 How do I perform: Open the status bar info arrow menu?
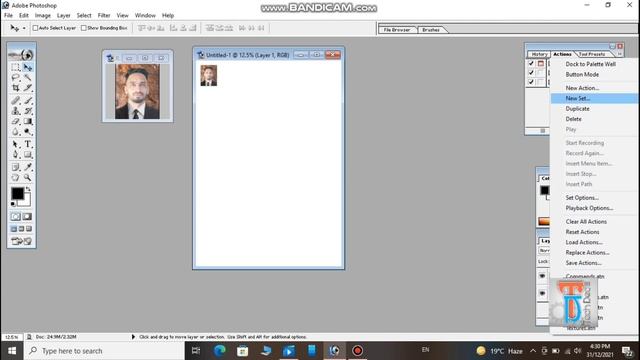click(x=133, y=337)
